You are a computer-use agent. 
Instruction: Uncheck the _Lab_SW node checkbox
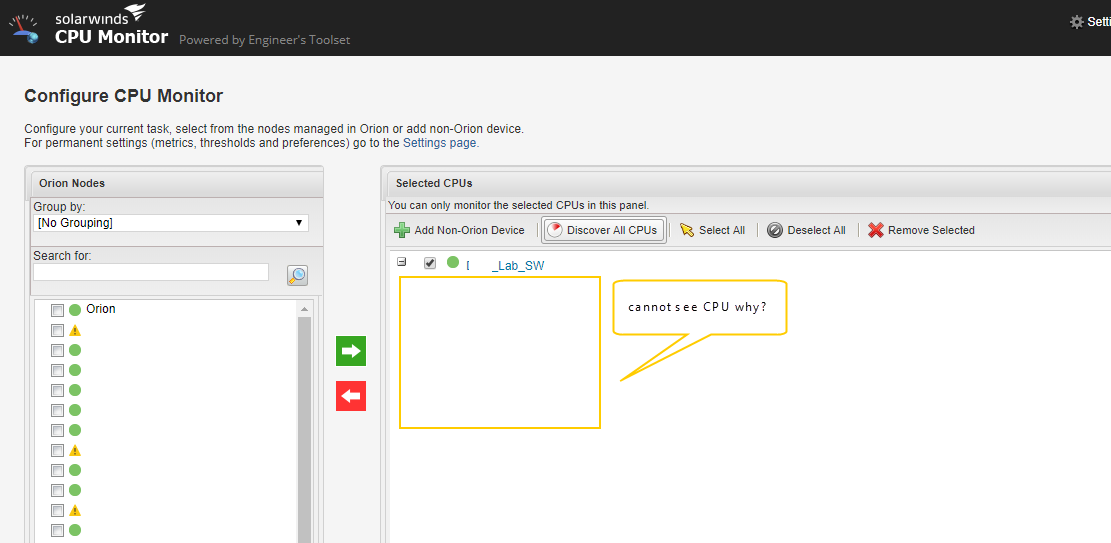pyautogui.click(x=429, y=263)
